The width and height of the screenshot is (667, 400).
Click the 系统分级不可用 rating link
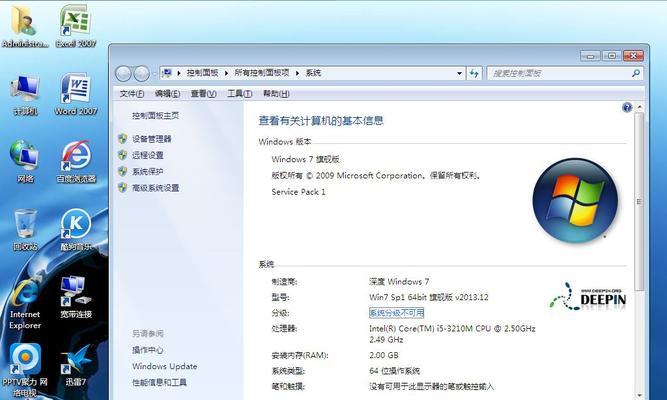396,313
